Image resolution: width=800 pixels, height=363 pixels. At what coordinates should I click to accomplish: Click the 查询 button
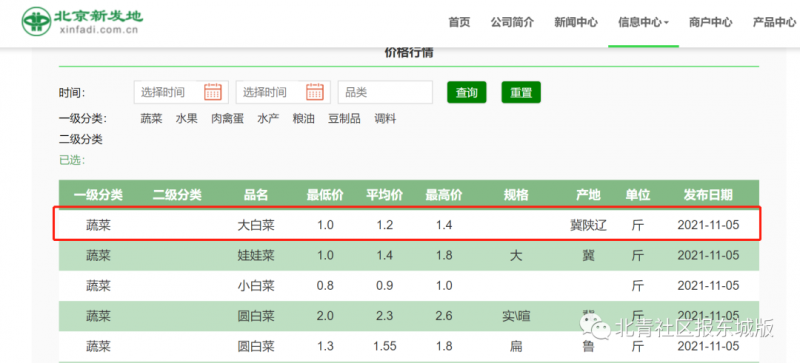pyautogui.click(x=467, y=92)
